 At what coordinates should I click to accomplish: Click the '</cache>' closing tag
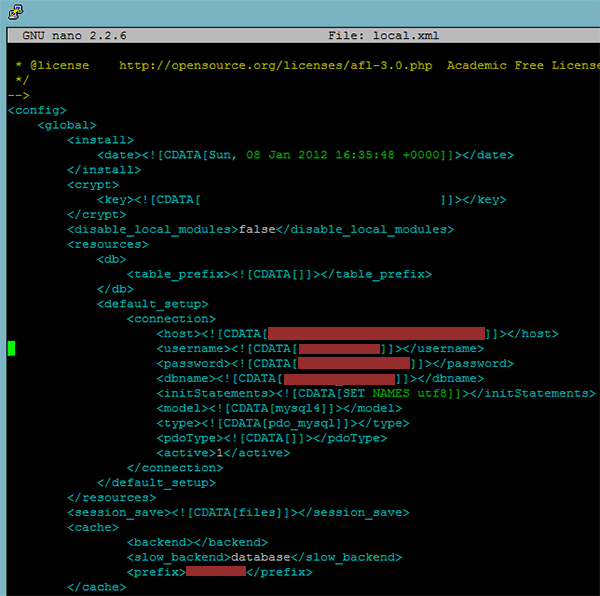coord(97,588)
